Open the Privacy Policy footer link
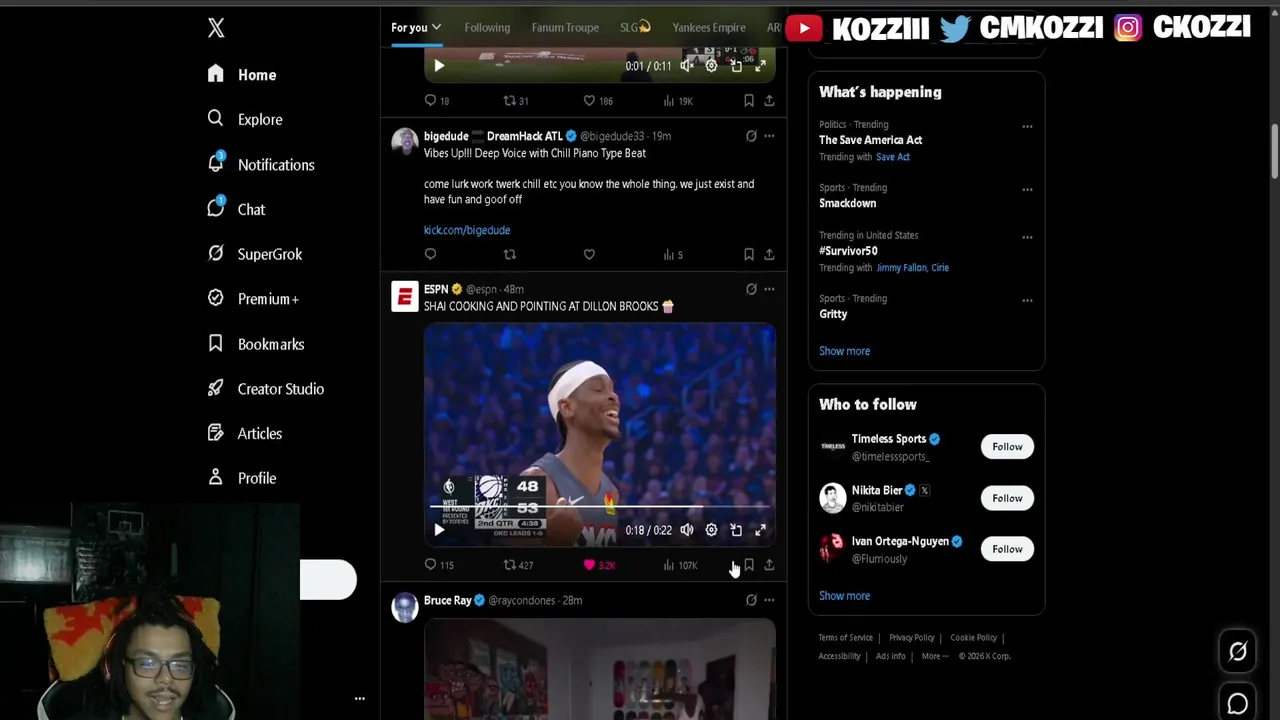The height and width of the screenshot is (720, 1280). (x=912, y=638)
